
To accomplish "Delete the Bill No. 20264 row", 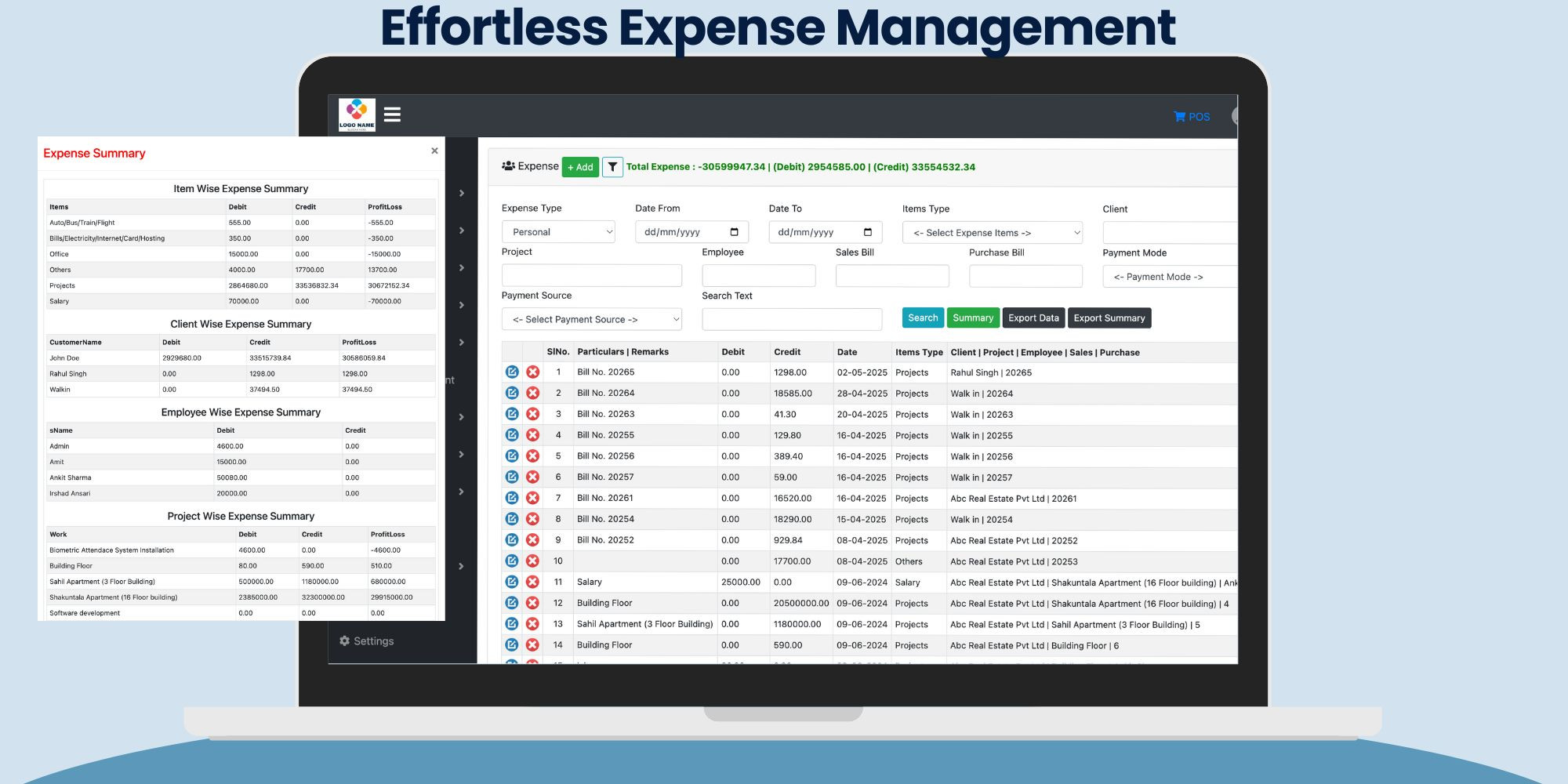I will click(532, 394).
